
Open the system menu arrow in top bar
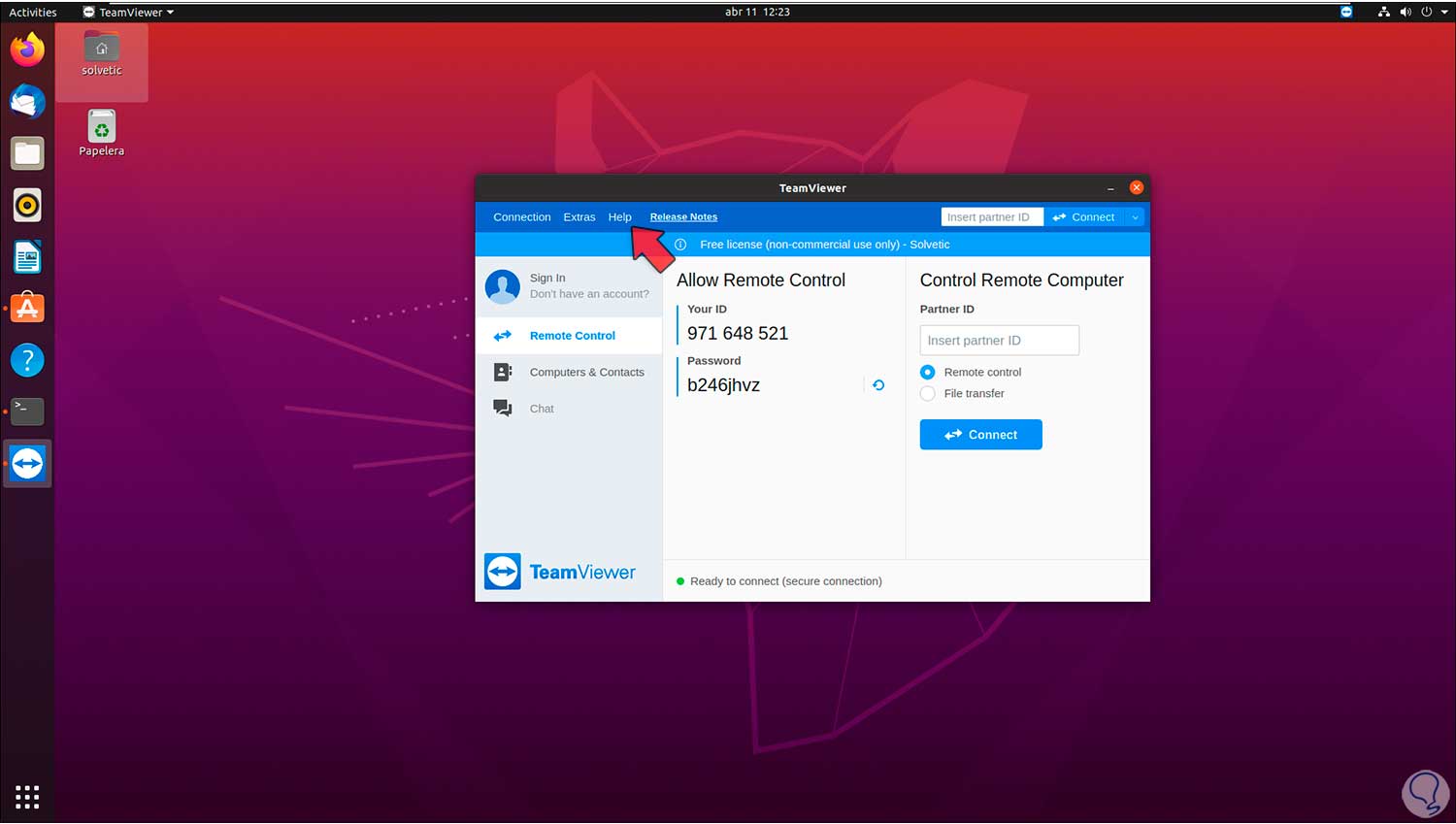point(1444,12)
